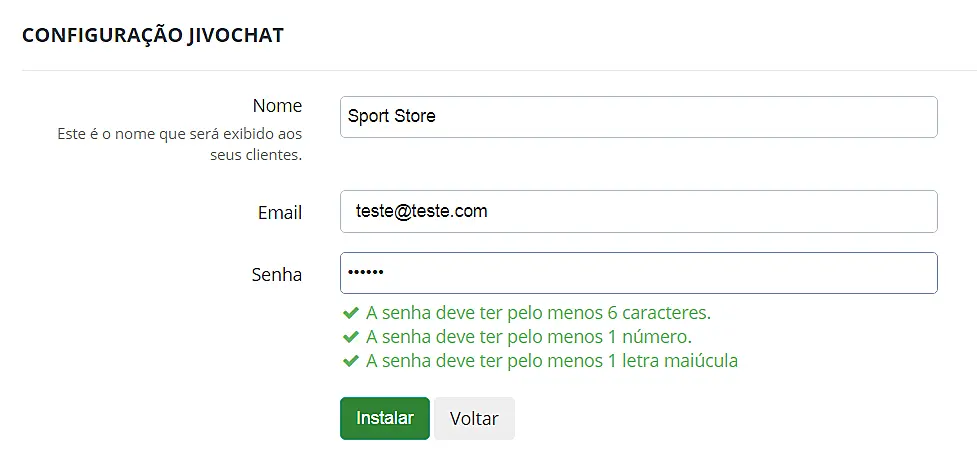The image size is (977, 466).
Task: Click the 'pelo menos 1 número' message
Action: pos(529,336)
